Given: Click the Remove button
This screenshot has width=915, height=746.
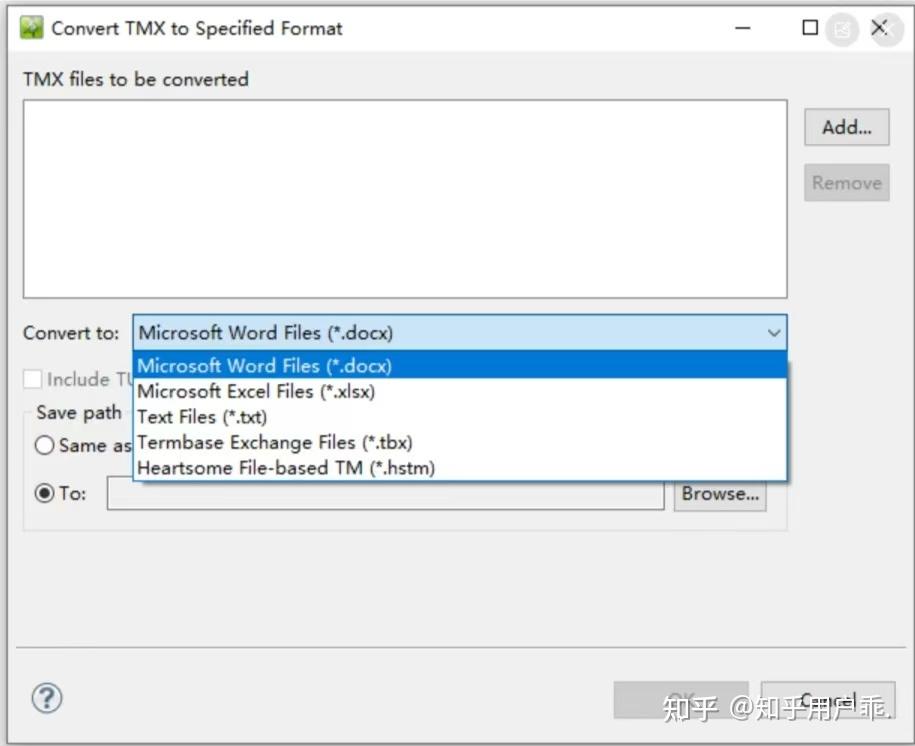Looking at the screenshot, I should click(846, 182).
